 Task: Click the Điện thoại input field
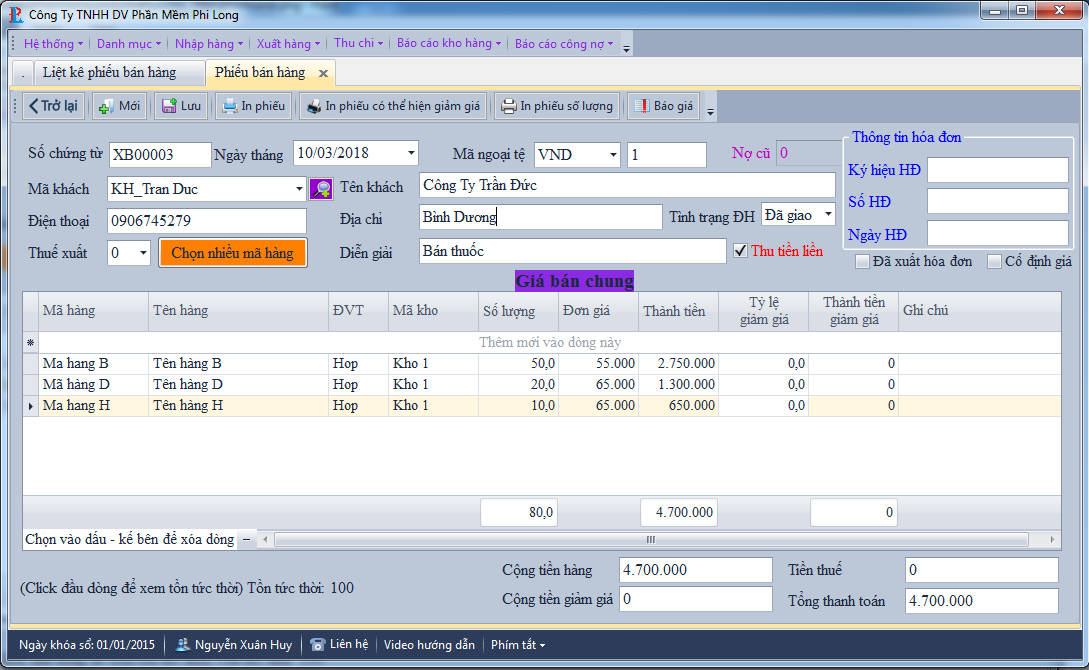206,221
